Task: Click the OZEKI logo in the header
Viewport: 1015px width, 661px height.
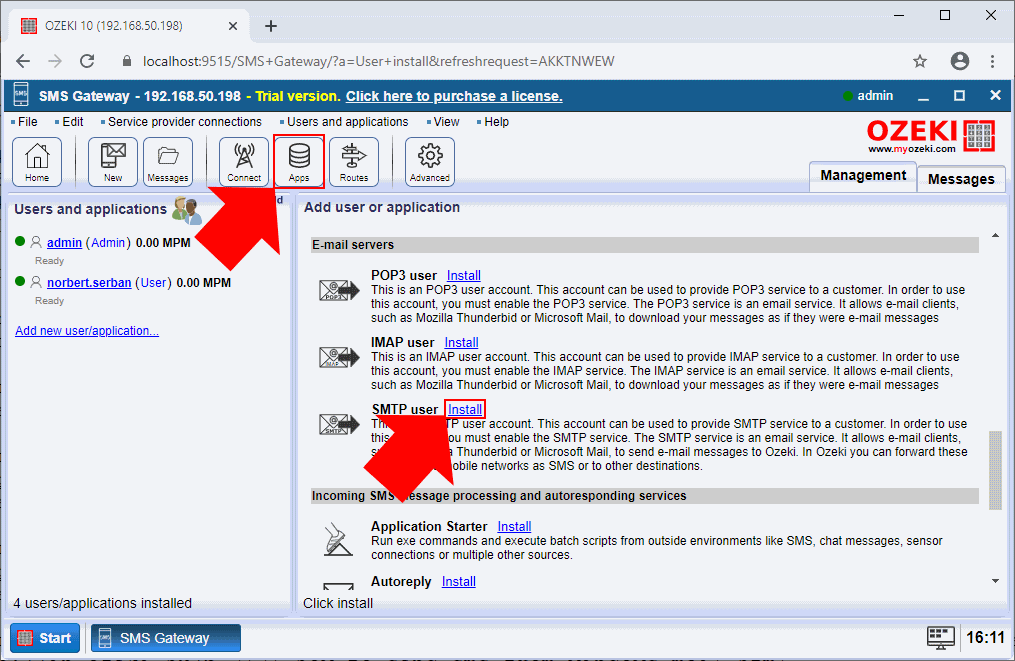Action: pos(931,136)
